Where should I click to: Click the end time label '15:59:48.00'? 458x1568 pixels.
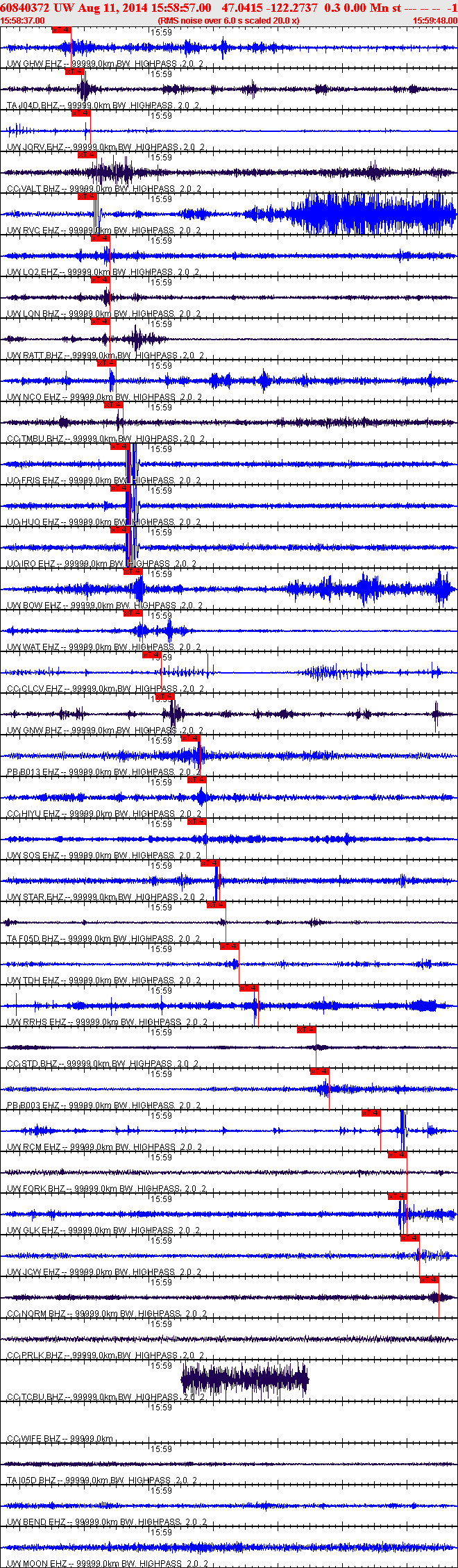coord(435,21)
